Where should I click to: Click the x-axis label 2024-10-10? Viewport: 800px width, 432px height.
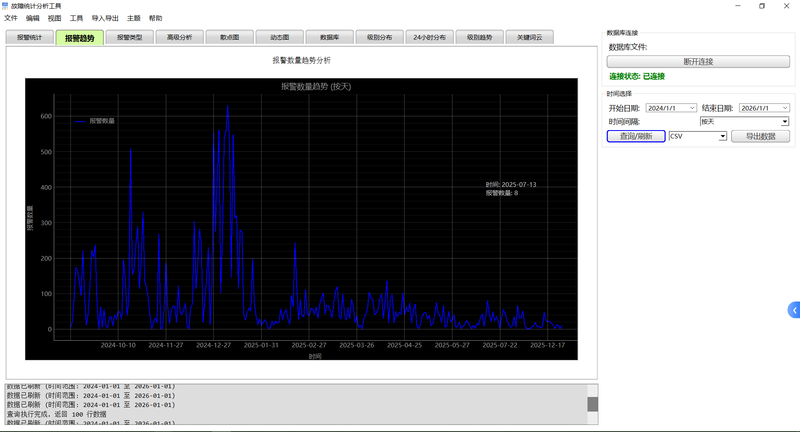(118, 345)
